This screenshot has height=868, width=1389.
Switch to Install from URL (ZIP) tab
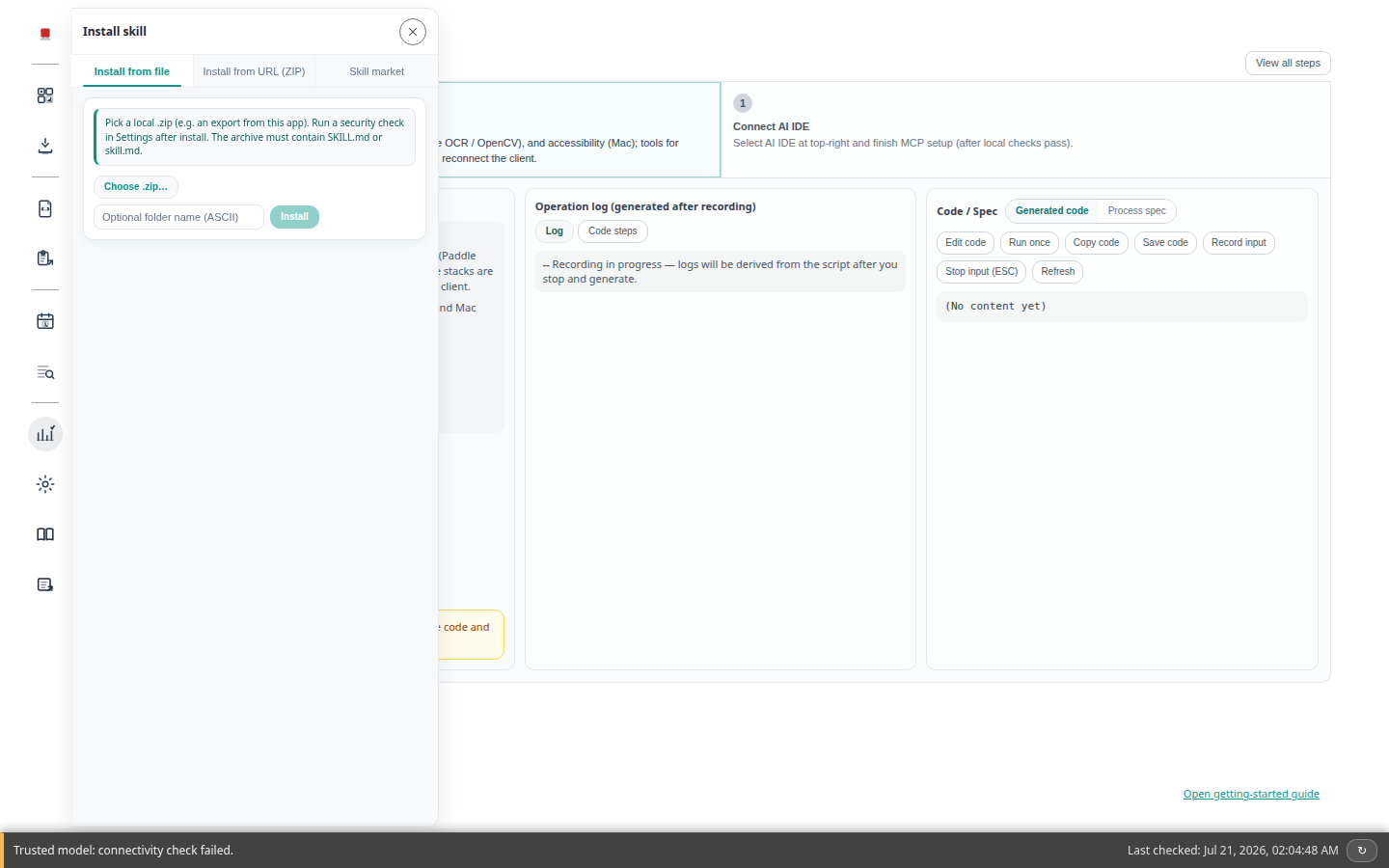pos(254,71)
